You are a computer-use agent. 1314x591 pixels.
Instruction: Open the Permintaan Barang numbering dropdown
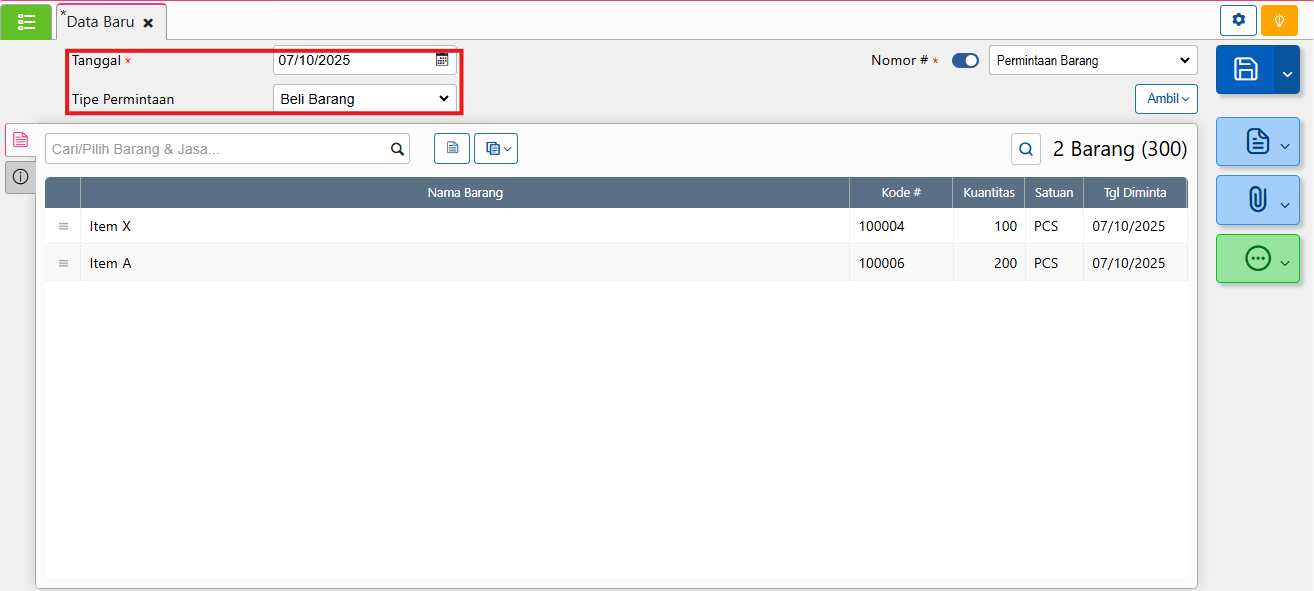click(x=1092, y=61)
